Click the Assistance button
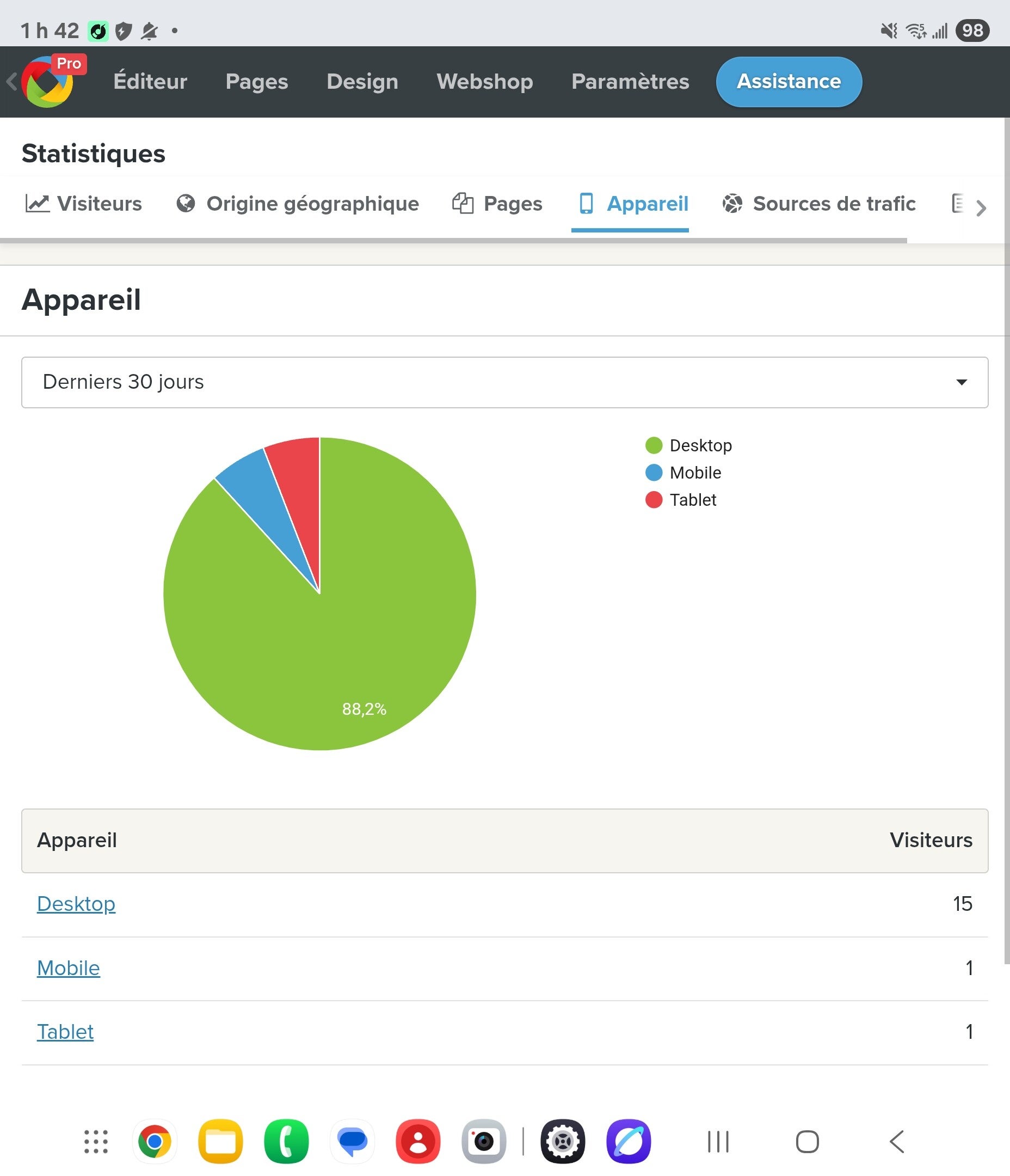Viewport: 1010px width, 1176px height. coord(789,81)
